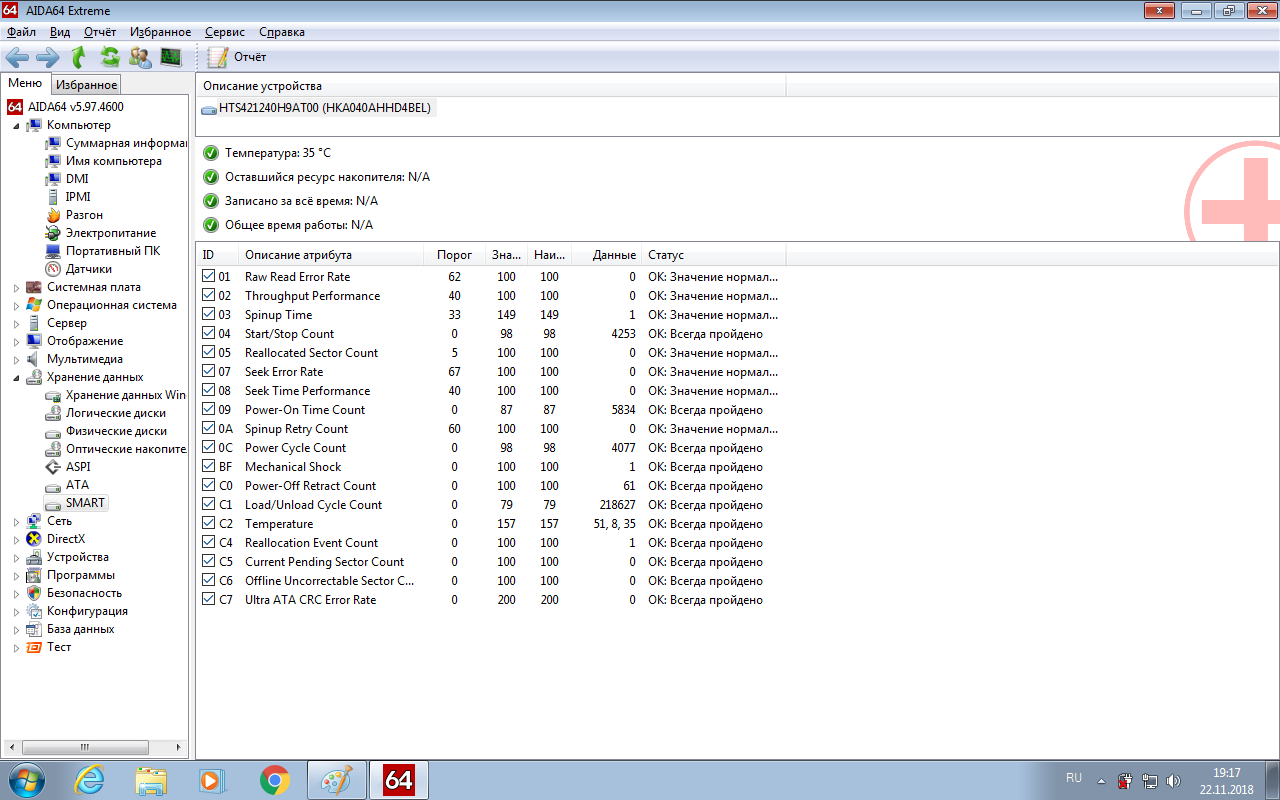Click the Мультимедиа speaker icon

35,359
